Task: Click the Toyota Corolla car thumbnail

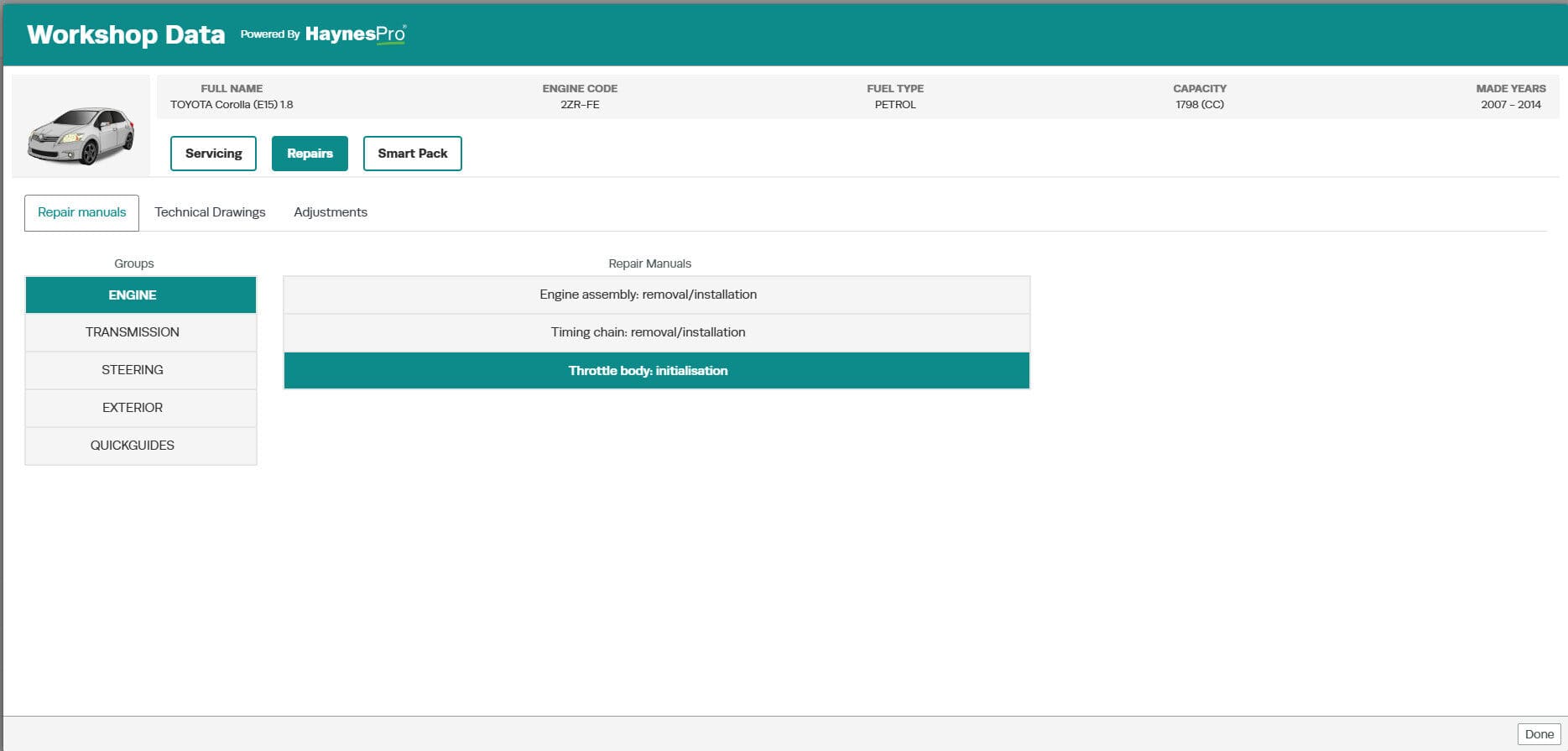Action: click(x=81, y=135)
